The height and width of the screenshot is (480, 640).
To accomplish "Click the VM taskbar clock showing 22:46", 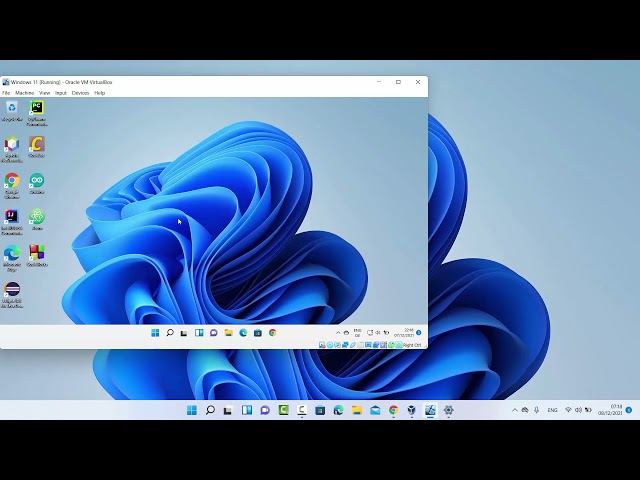I will point(404,333).
